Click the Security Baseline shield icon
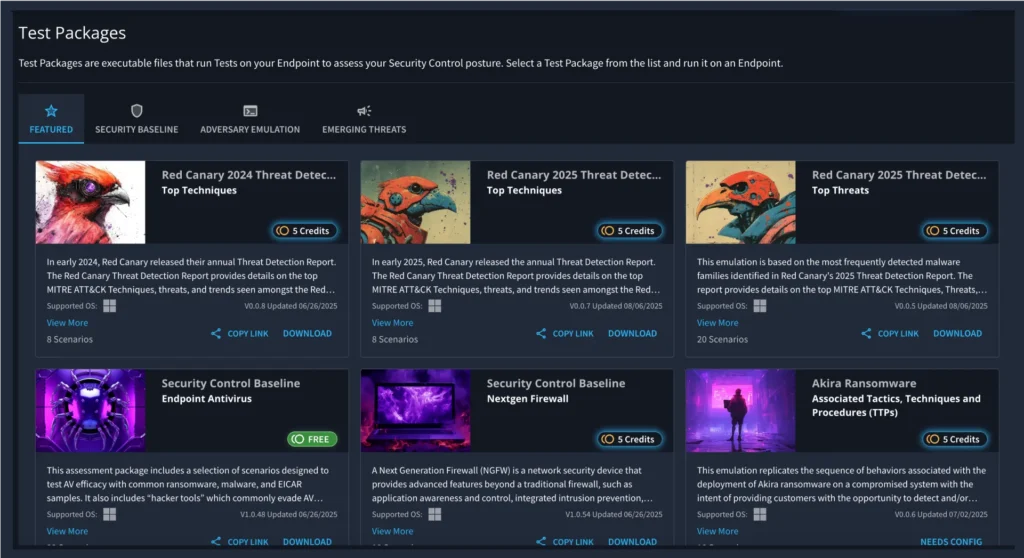The height and width of the screenshot is (558, 1024). [137, 111]
